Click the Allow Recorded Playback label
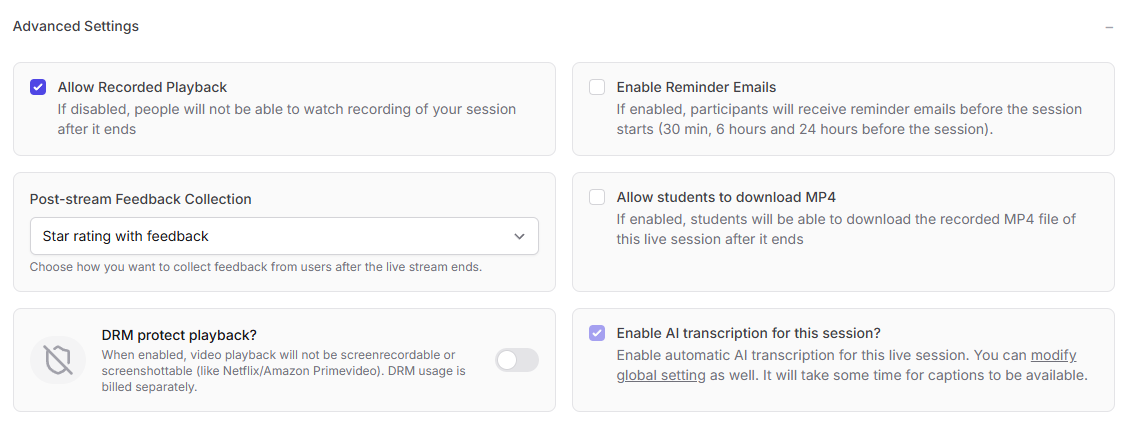Image resolution: width=1127 pixels, height=423 pixels. (x=142, y=87)
